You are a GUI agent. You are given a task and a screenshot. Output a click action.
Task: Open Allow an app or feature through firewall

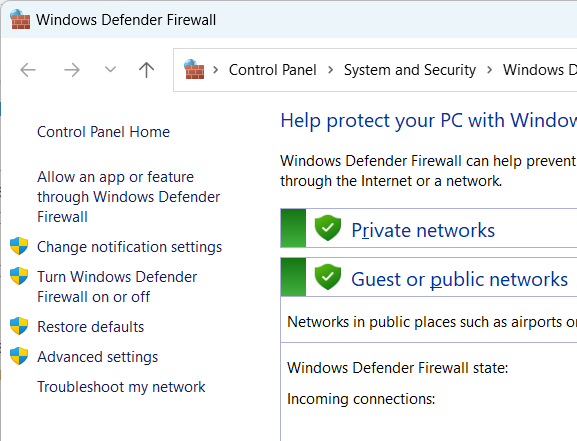click(x=128, y=197)
